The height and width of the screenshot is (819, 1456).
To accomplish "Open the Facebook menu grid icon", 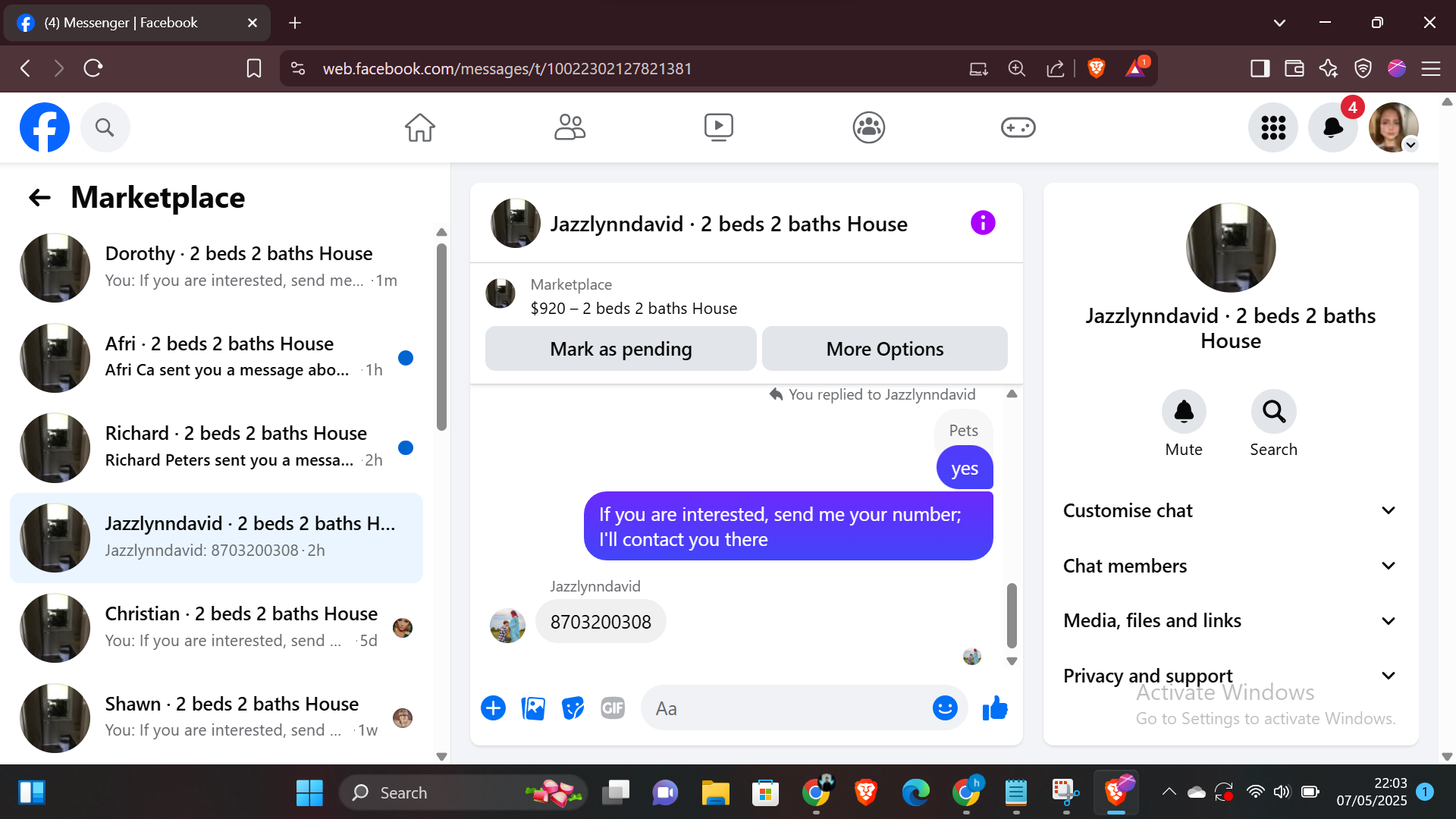I will click(1273, 127).
